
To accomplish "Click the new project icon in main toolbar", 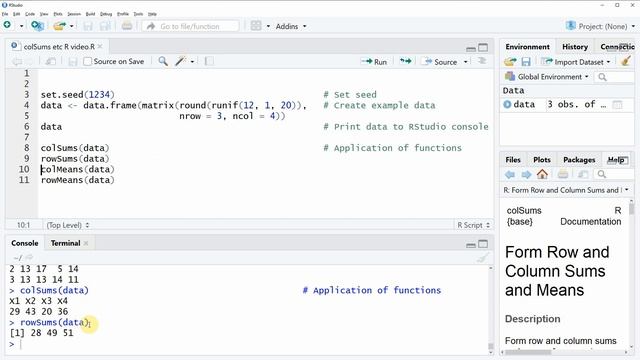I will point(37,26).
